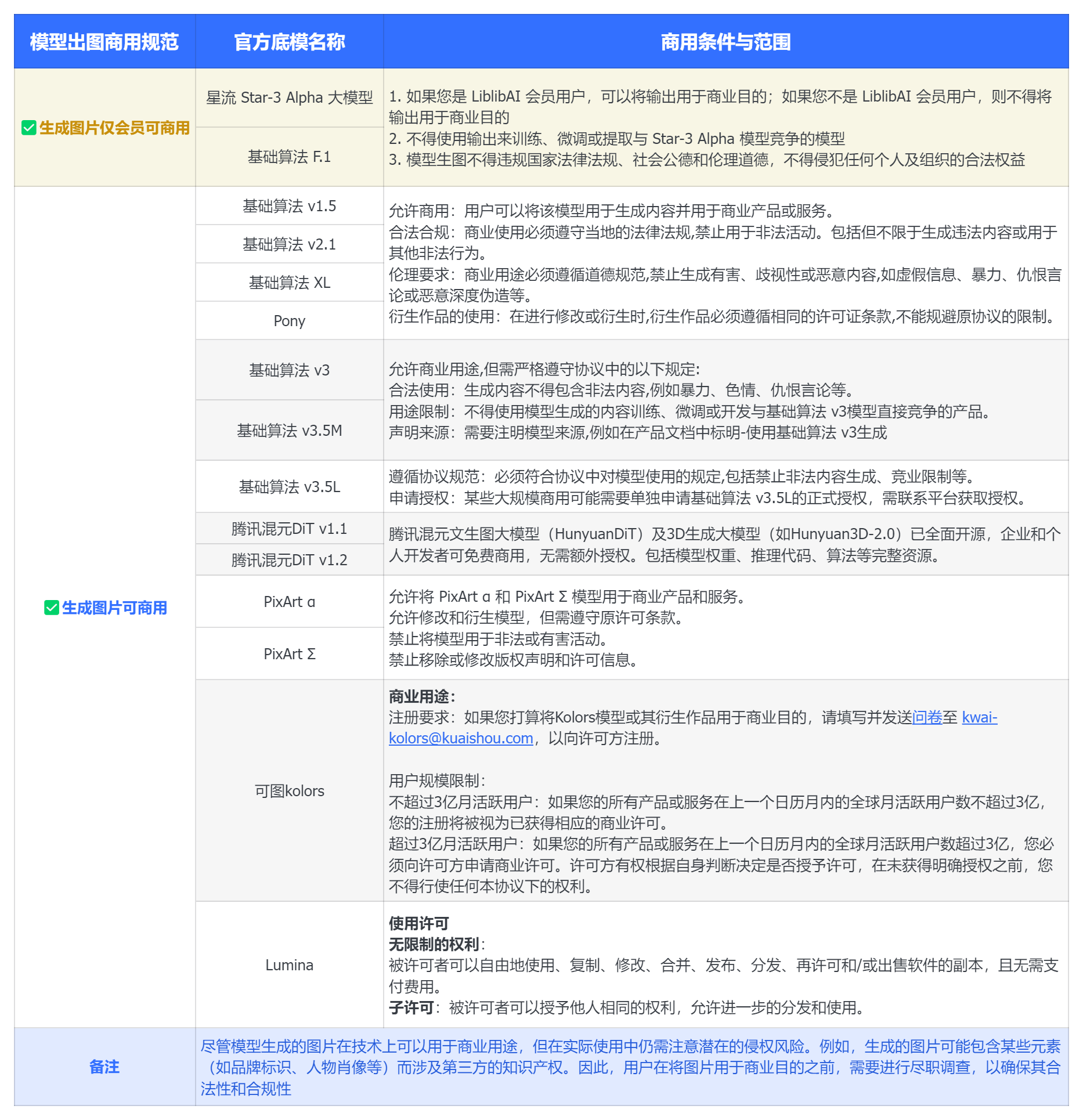1083x1120 pixels.
Task: Click the line starting 3. 模型生图不得违规
Action: tap(707, 160)
